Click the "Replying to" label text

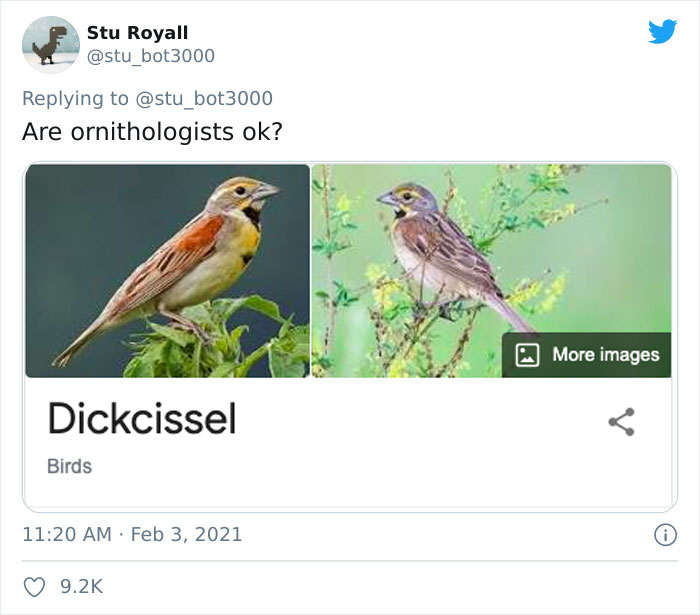[x=73, y=98]
